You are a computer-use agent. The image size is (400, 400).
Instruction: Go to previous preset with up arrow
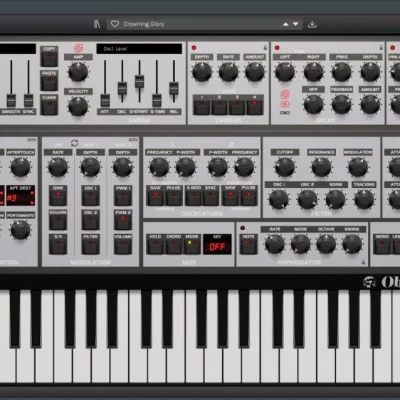pyautogui.click(x=286, y=24)
